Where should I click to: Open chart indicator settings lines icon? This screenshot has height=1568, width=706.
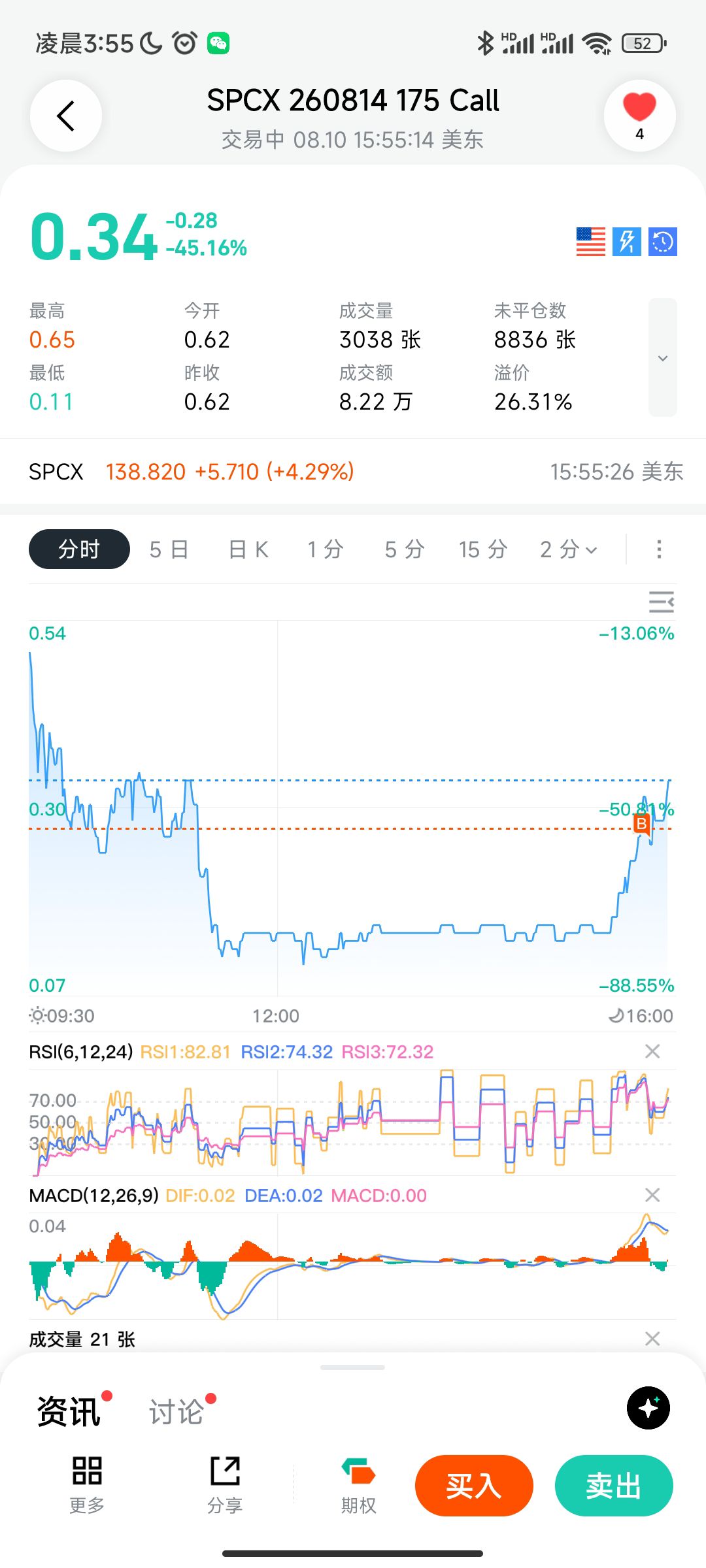(662, 602)
